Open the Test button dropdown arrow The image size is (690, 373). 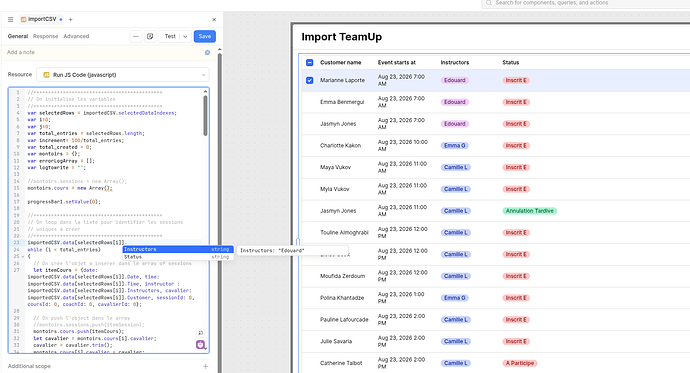185,37
